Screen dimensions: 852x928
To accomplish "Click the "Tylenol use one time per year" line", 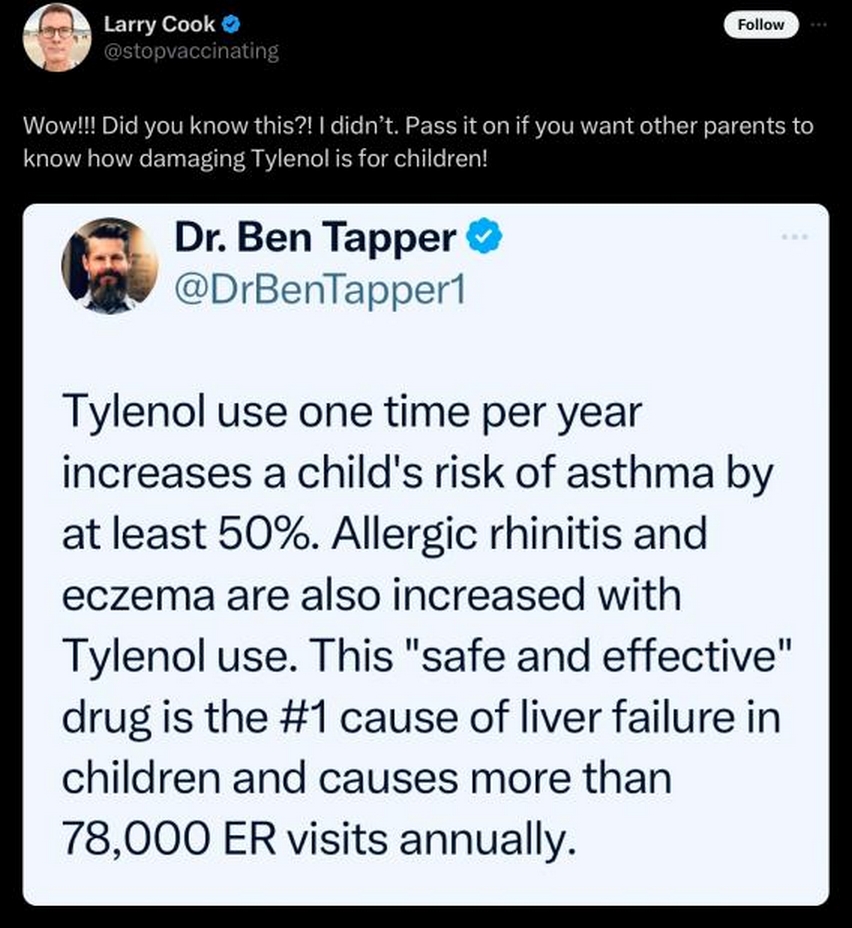I will pos(351,412).
